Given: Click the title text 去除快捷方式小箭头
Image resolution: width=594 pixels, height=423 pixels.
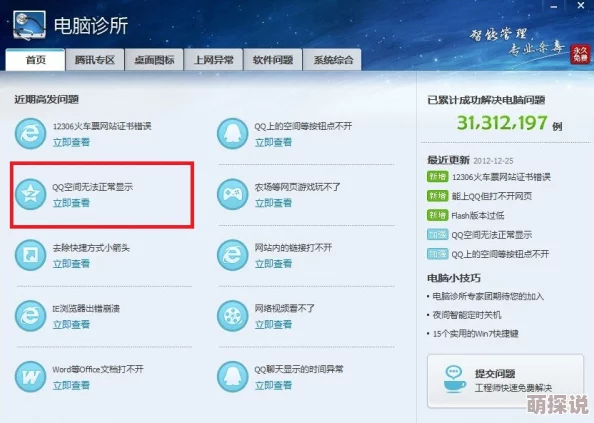Looking at the screenshot, I should coord(91,248).
